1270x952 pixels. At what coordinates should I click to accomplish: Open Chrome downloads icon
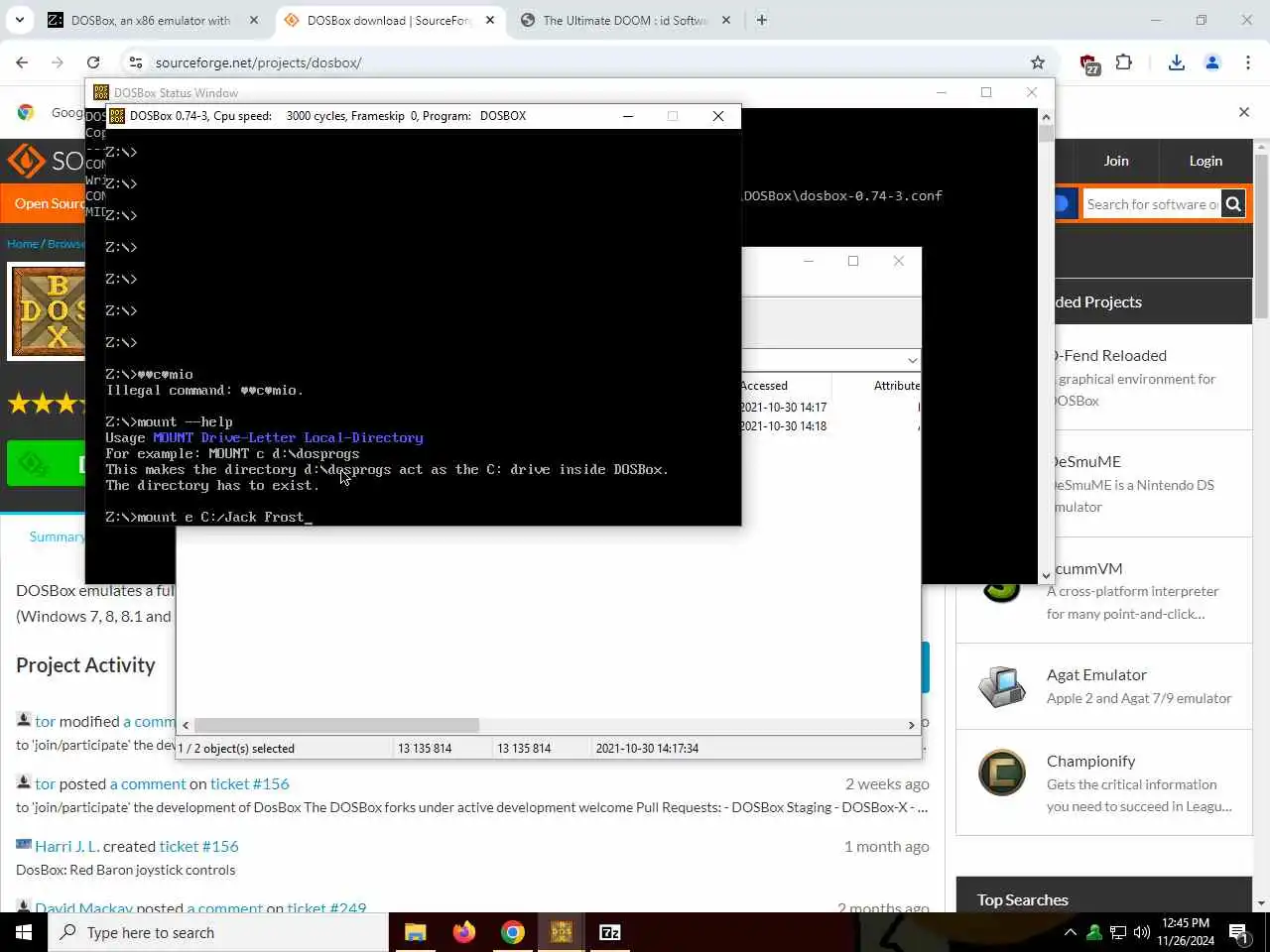pyautogui.click(x=1177, y=62)
